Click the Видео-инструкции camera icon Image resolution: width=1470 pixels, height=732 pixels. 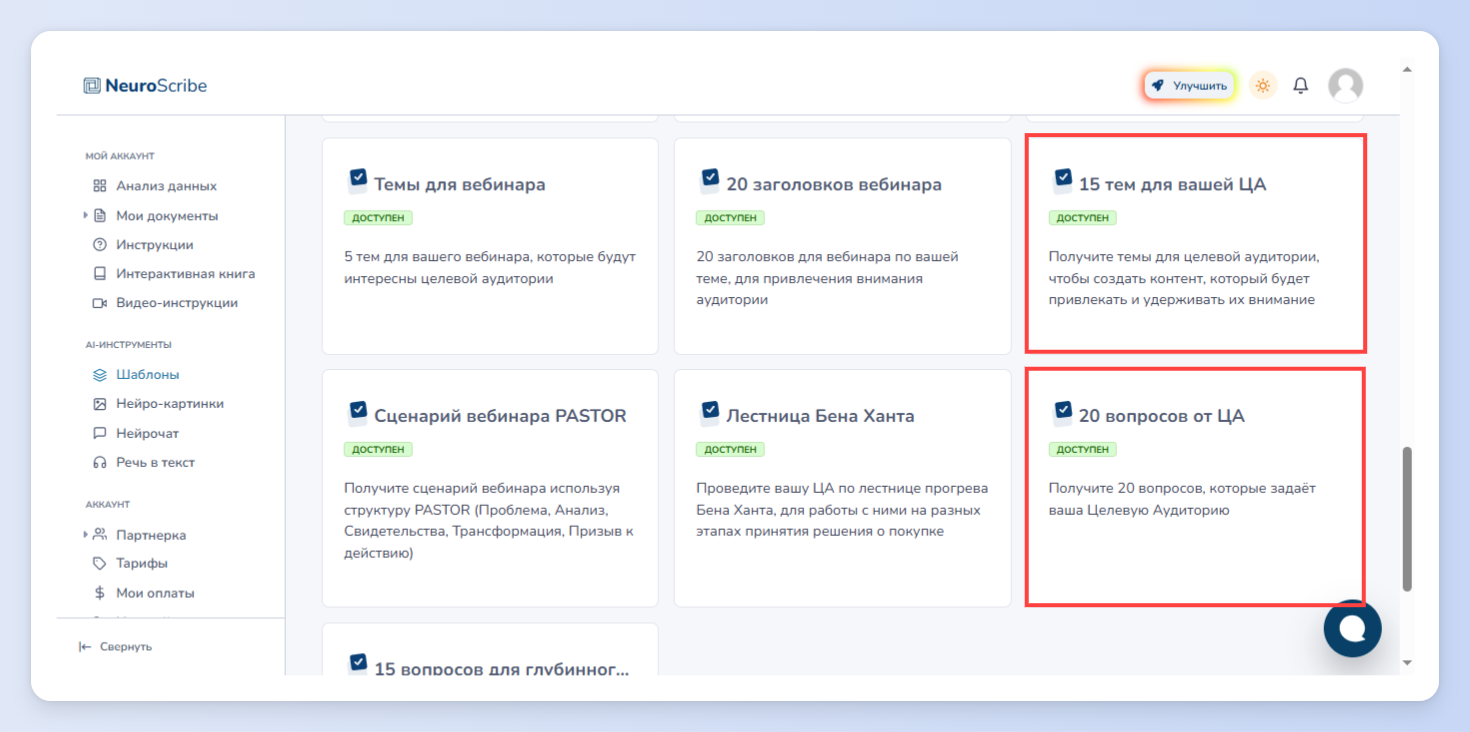100,303
